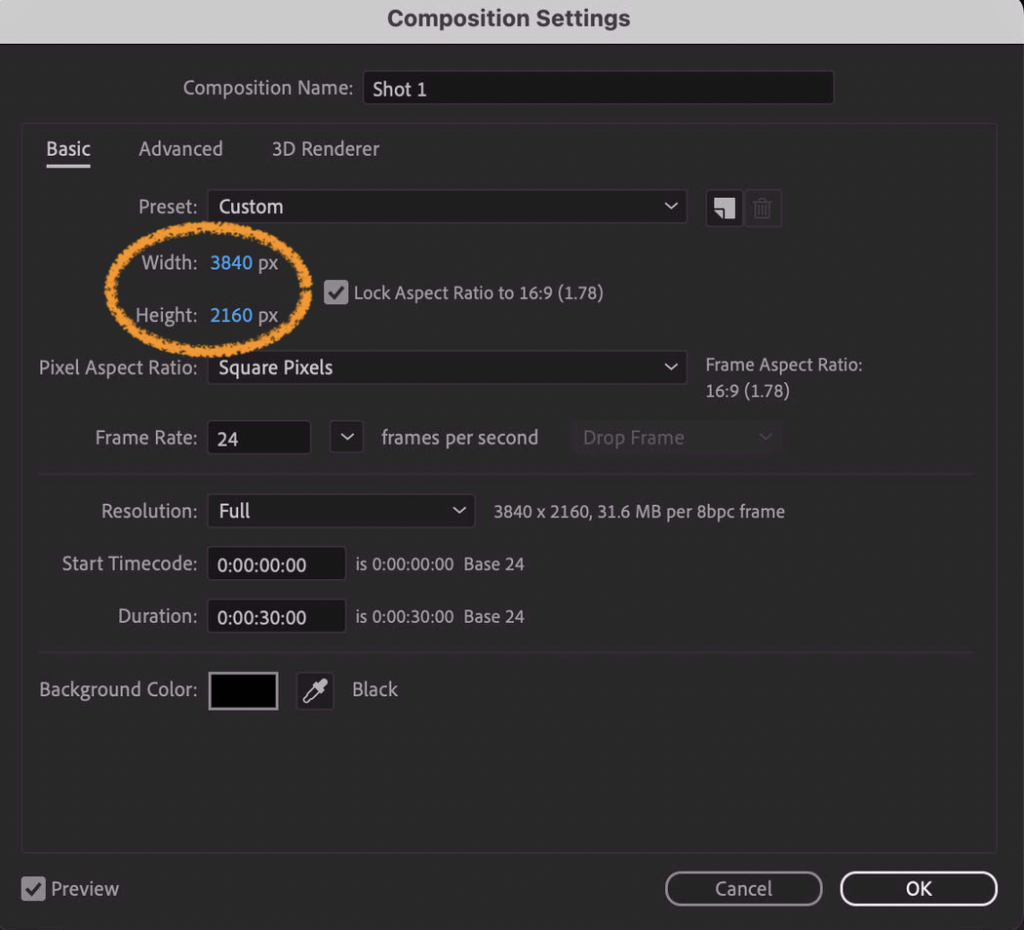1024x930 pixels.
Task: Click the Cancel button
Action: [x=743, y=889]
